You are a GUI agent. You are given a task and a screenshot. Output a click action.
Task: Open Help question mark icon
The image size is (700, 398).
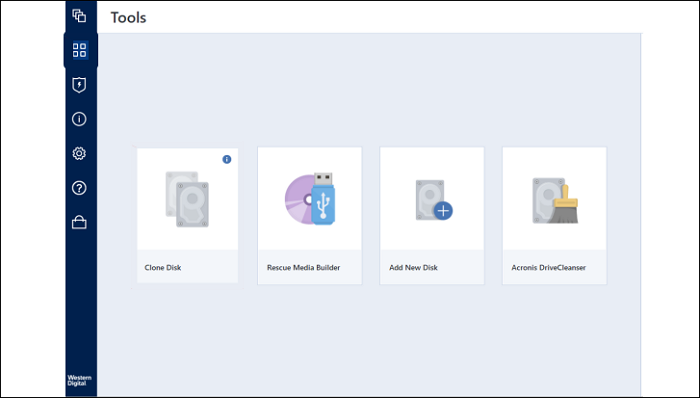click(79, 188)
